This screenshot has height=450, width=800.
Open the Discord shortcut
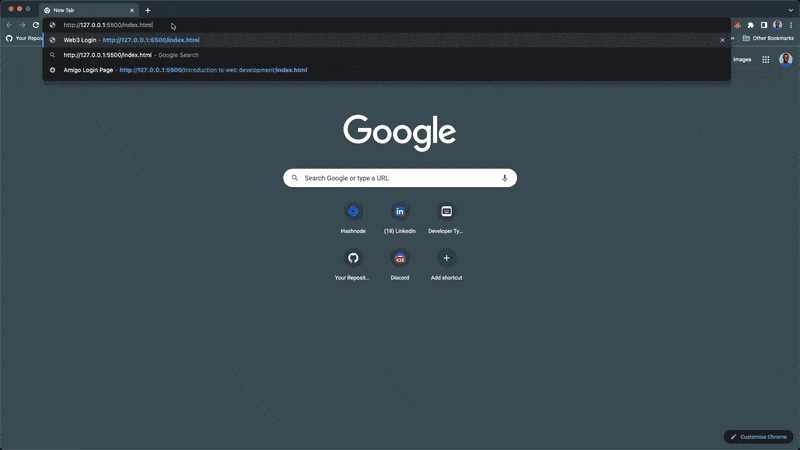(x=400, y=258)
